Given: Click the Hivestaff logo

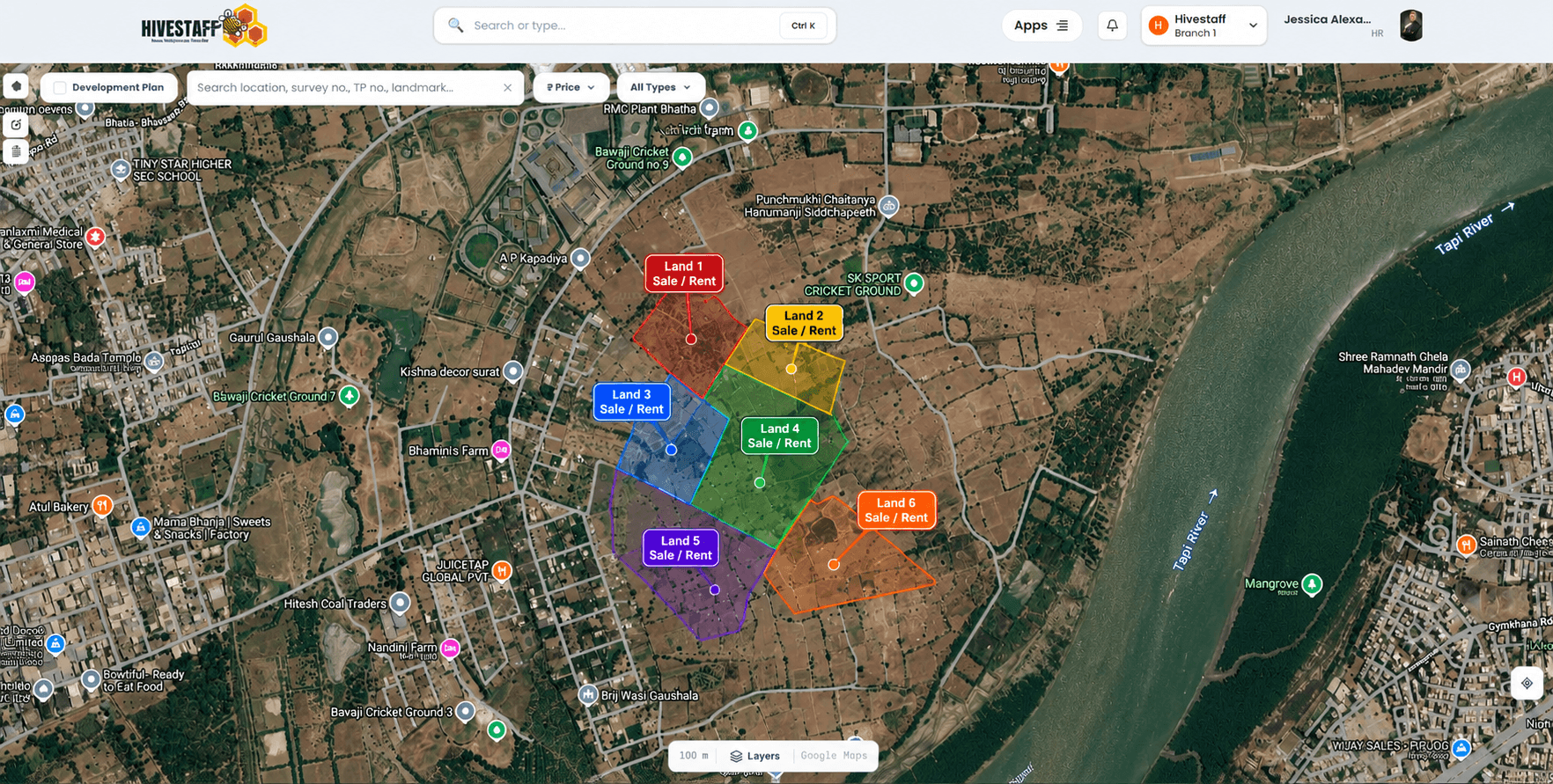Looking at the screenshot, I should [x=204, y=26].
